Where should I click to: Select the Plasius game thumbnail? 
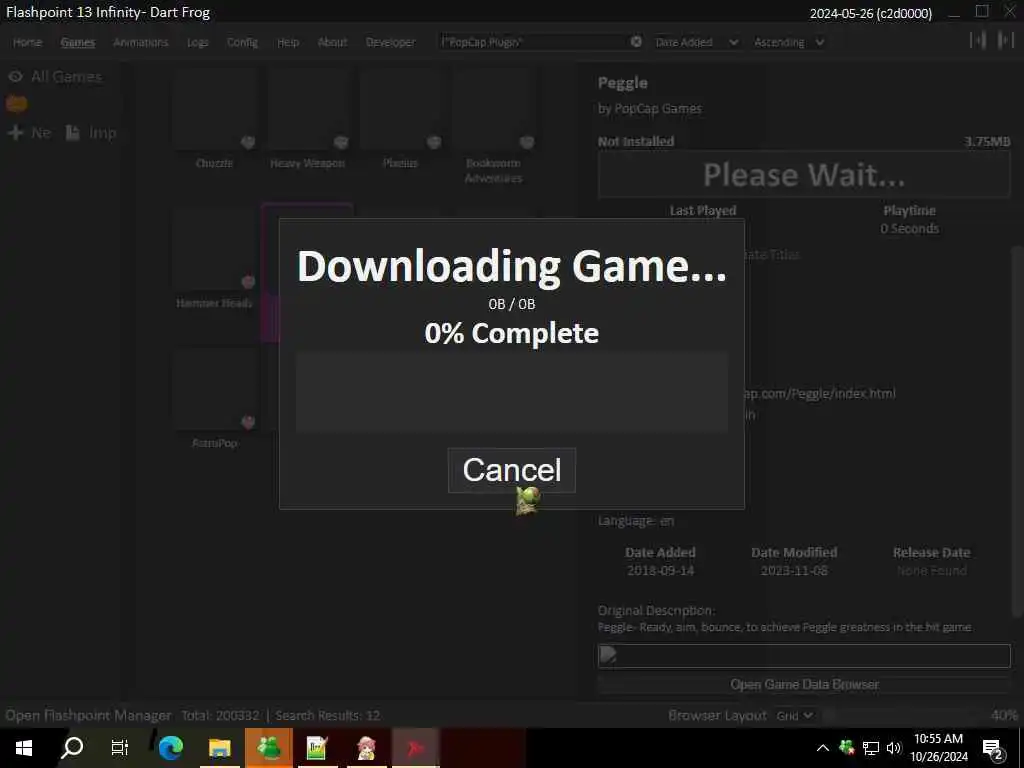[x=400, y=108]
